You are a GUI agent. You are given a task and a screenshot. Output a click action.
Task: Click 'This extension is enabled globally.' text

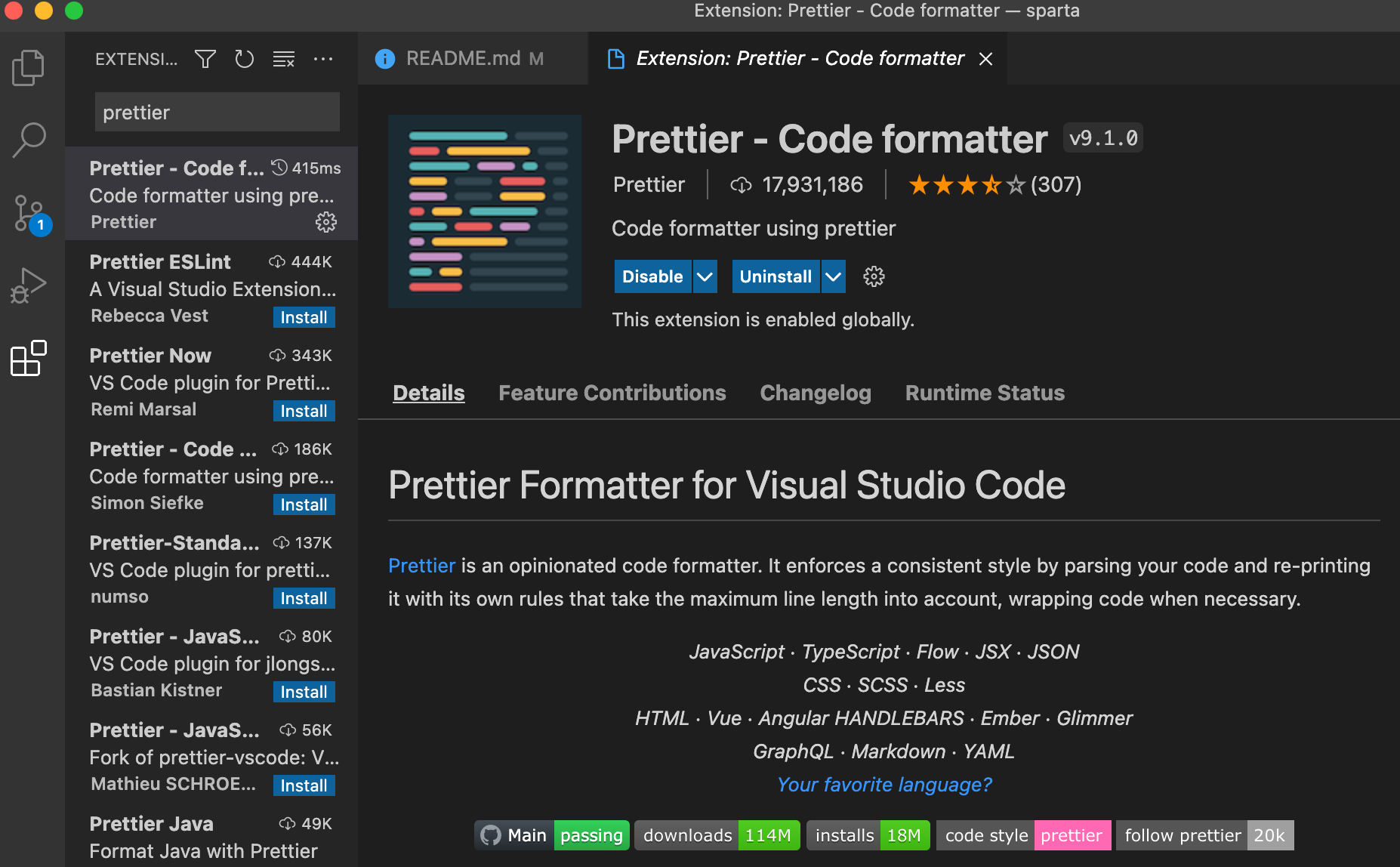click(763, 320)
